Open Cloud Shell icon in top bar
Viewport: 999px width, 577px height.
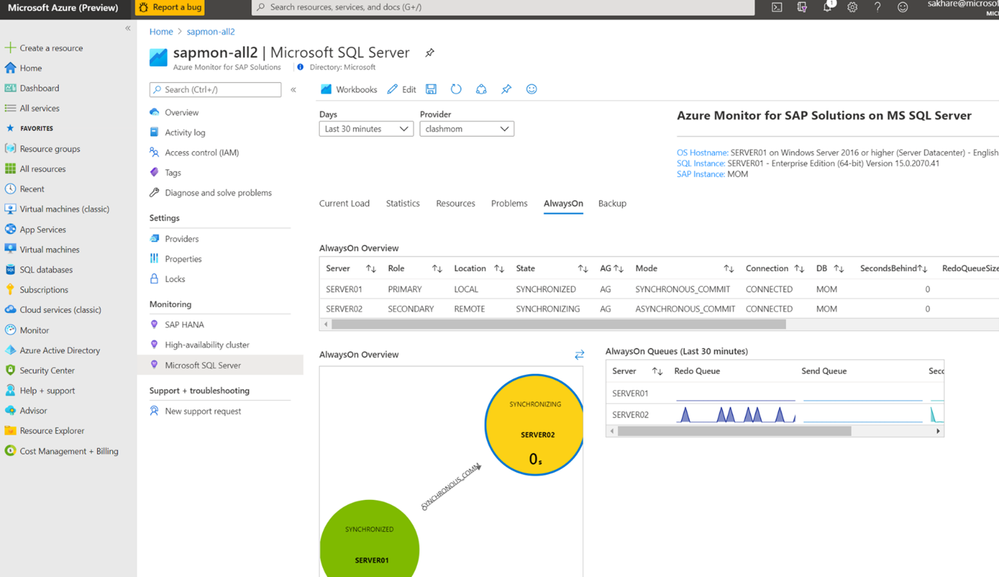[x=777, y=8]
